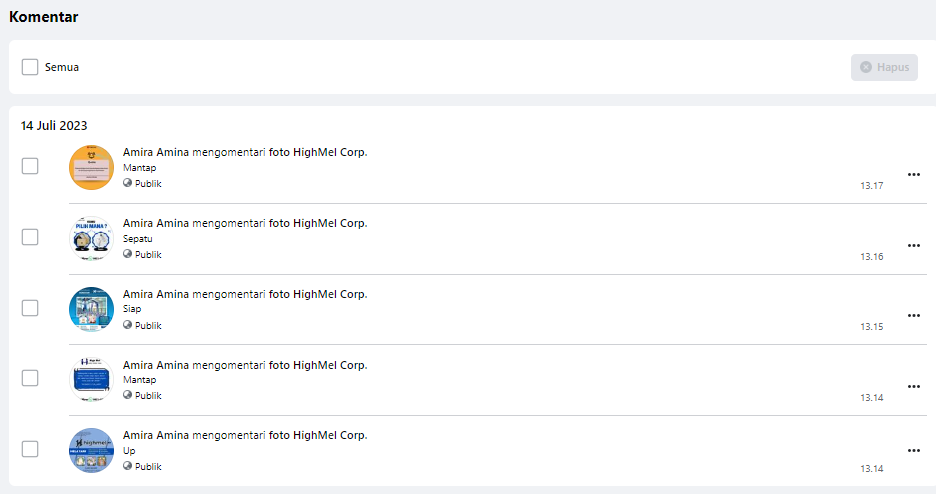Open three-dot menu for Up comment
The width and height of the screenshot is (936, 494).
(913, 450)
